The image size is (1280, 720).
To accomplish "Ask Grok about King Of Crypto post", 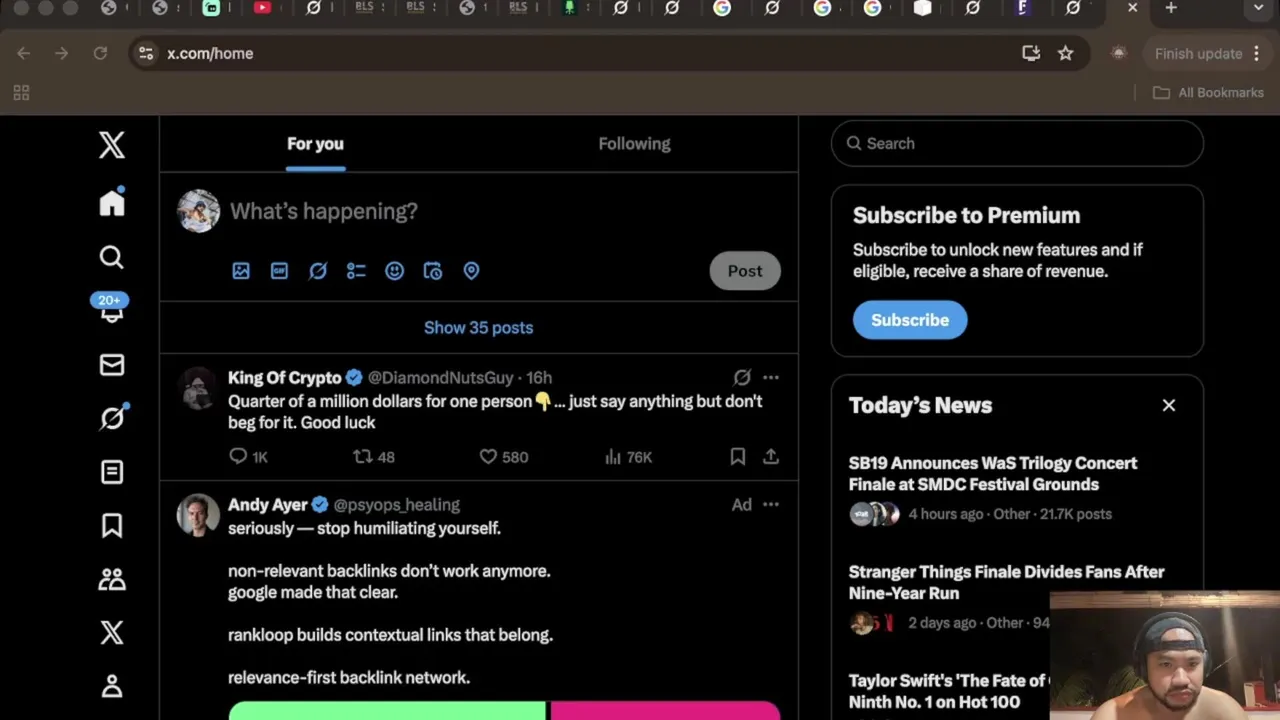I will tap(742, 377).
